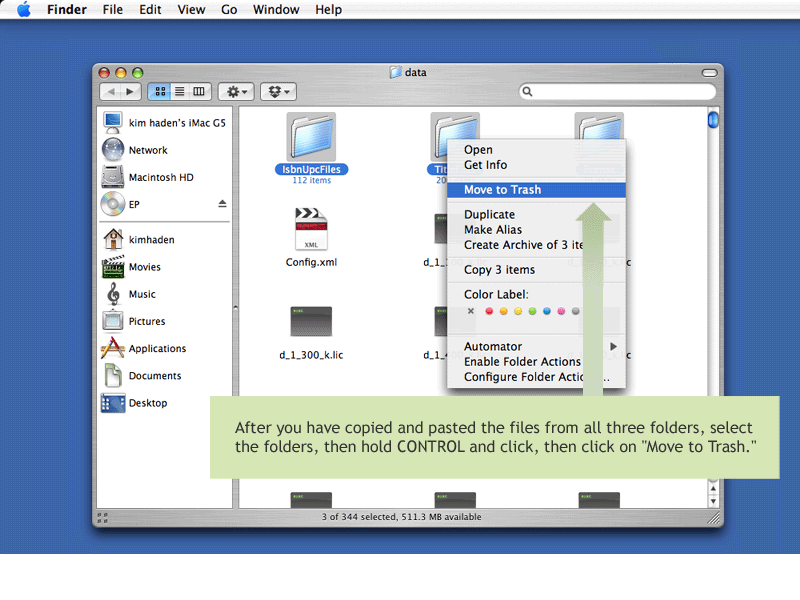Choose Move to Trash

536,190
